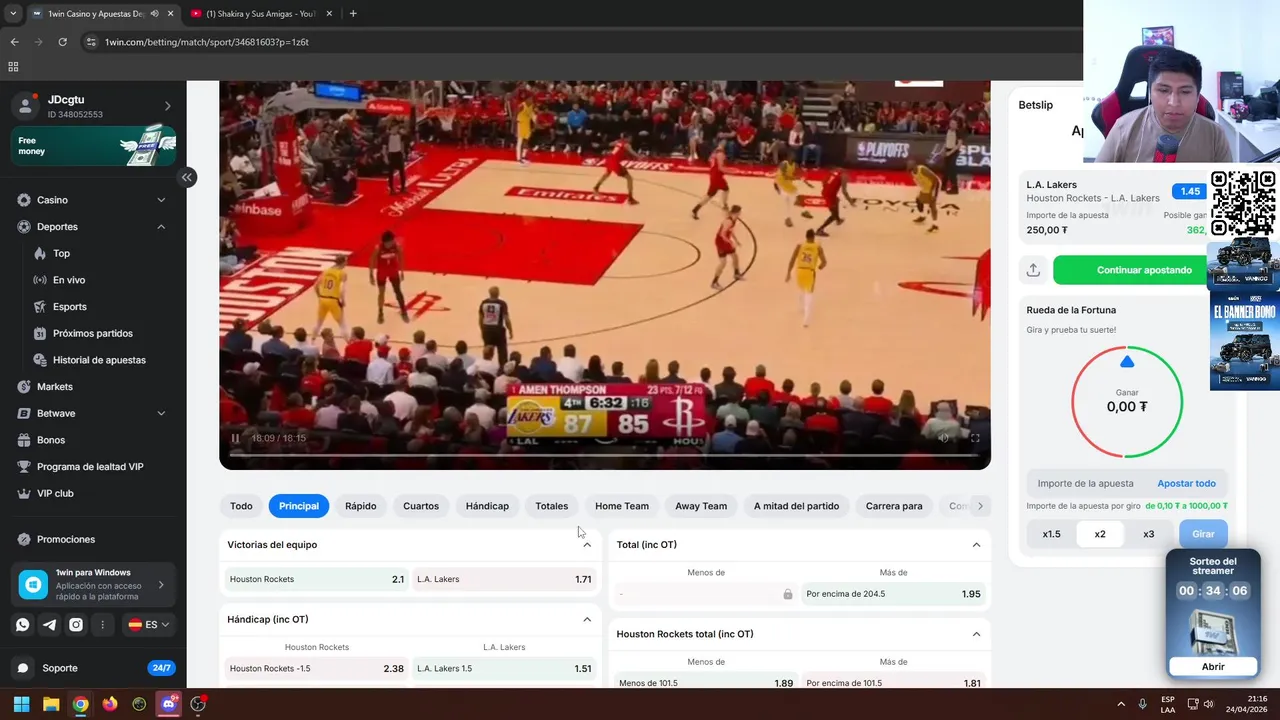Bet on Houston Rockets at 2.1
This screenshot has height=720, width=1280.
point(316,579)
